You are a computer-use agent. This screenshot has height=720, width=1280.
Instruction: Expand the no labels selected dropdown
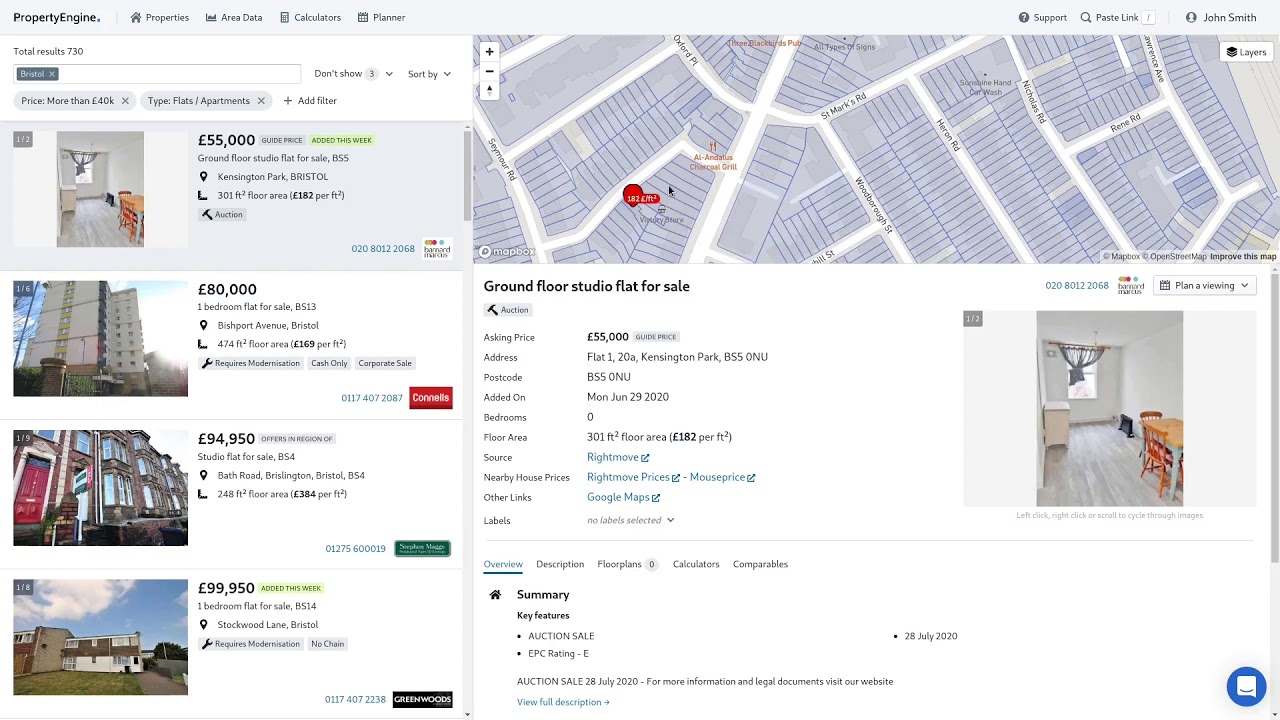point(631,520)
